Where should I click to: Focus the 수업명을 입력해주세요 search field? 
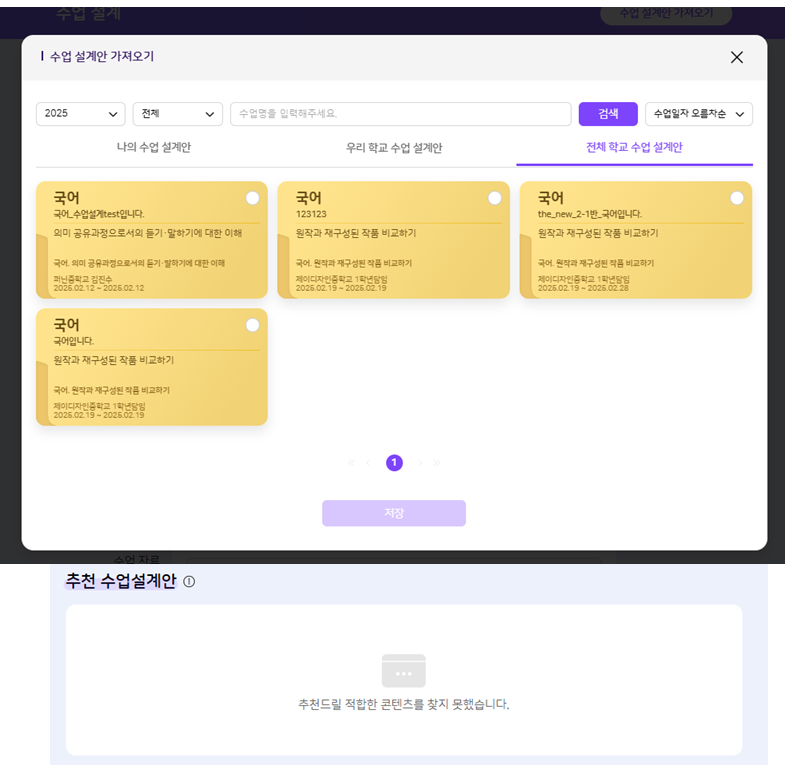(400, 114)
